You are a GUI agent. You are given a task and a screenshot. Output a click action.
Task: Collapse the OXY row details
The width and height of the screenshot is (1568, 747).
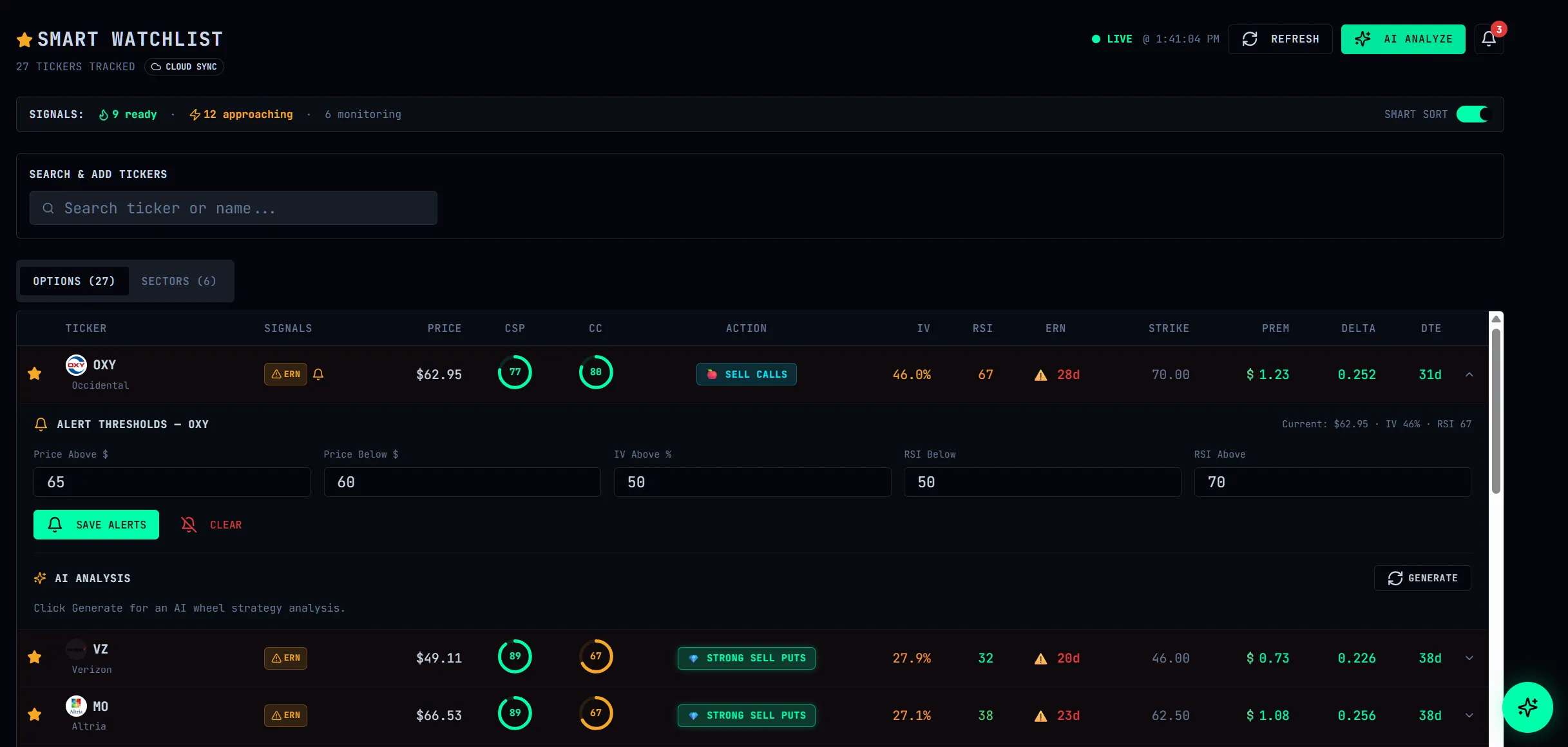pos(1469,374)
